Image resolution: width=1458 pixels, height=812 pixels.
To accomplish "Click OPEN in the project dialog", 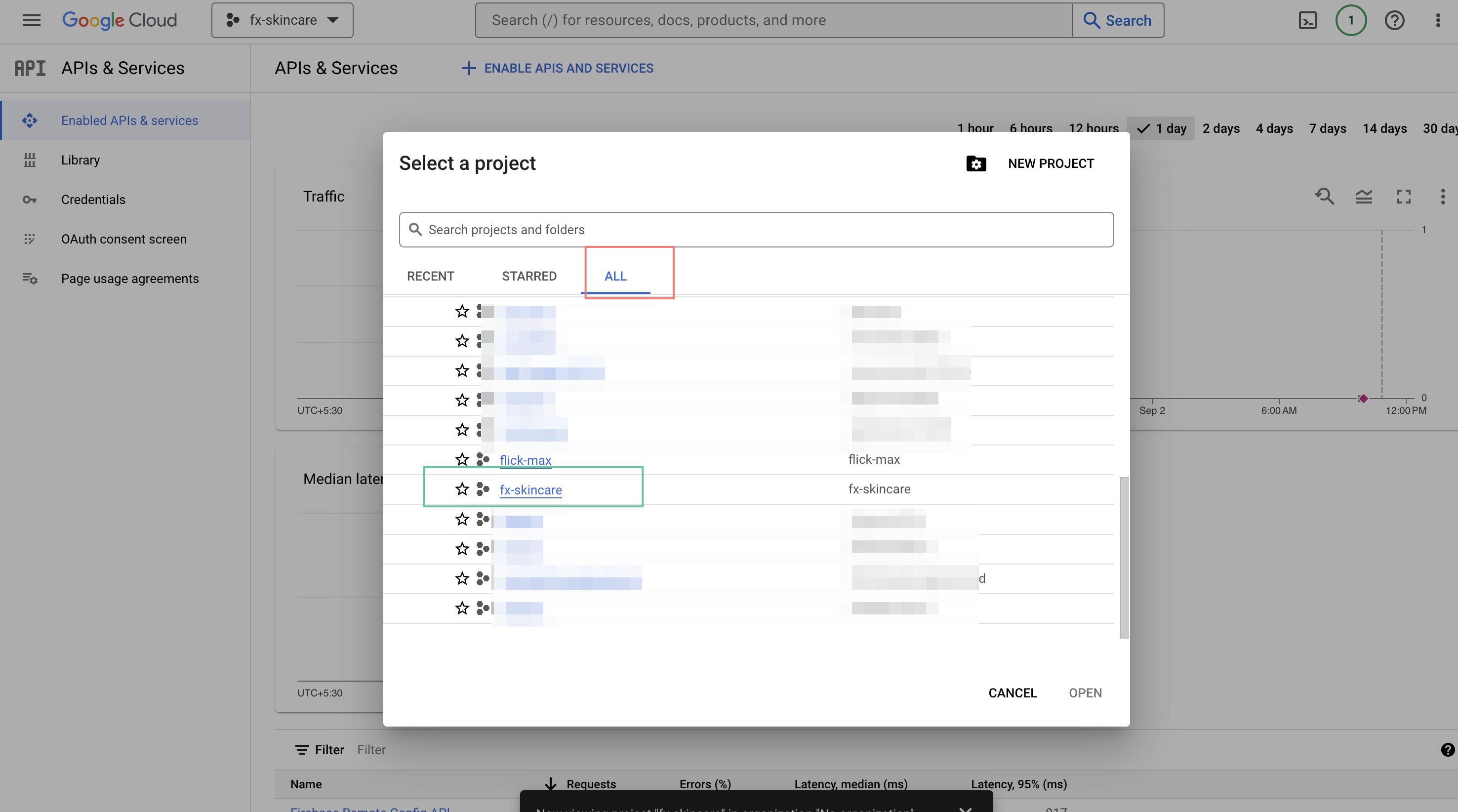I will [x=1085, y=693].
